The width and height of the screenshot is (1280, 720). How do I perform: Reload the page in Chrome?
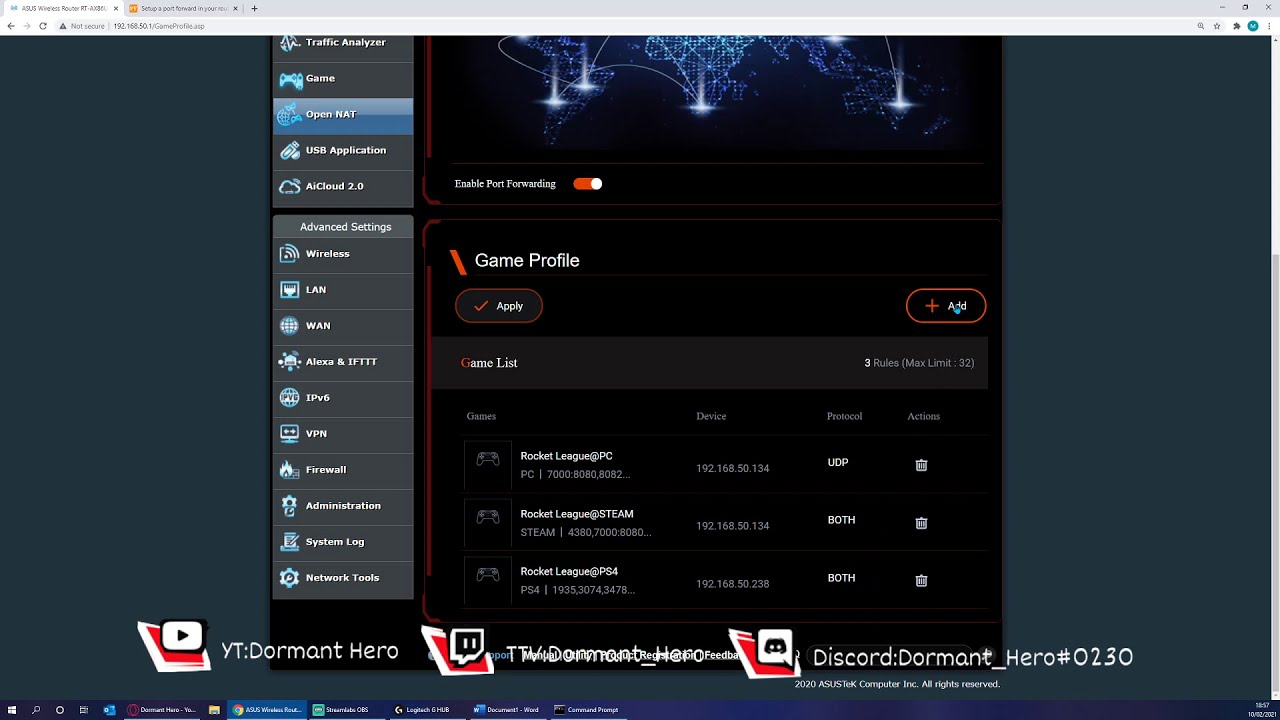[43, 26]
